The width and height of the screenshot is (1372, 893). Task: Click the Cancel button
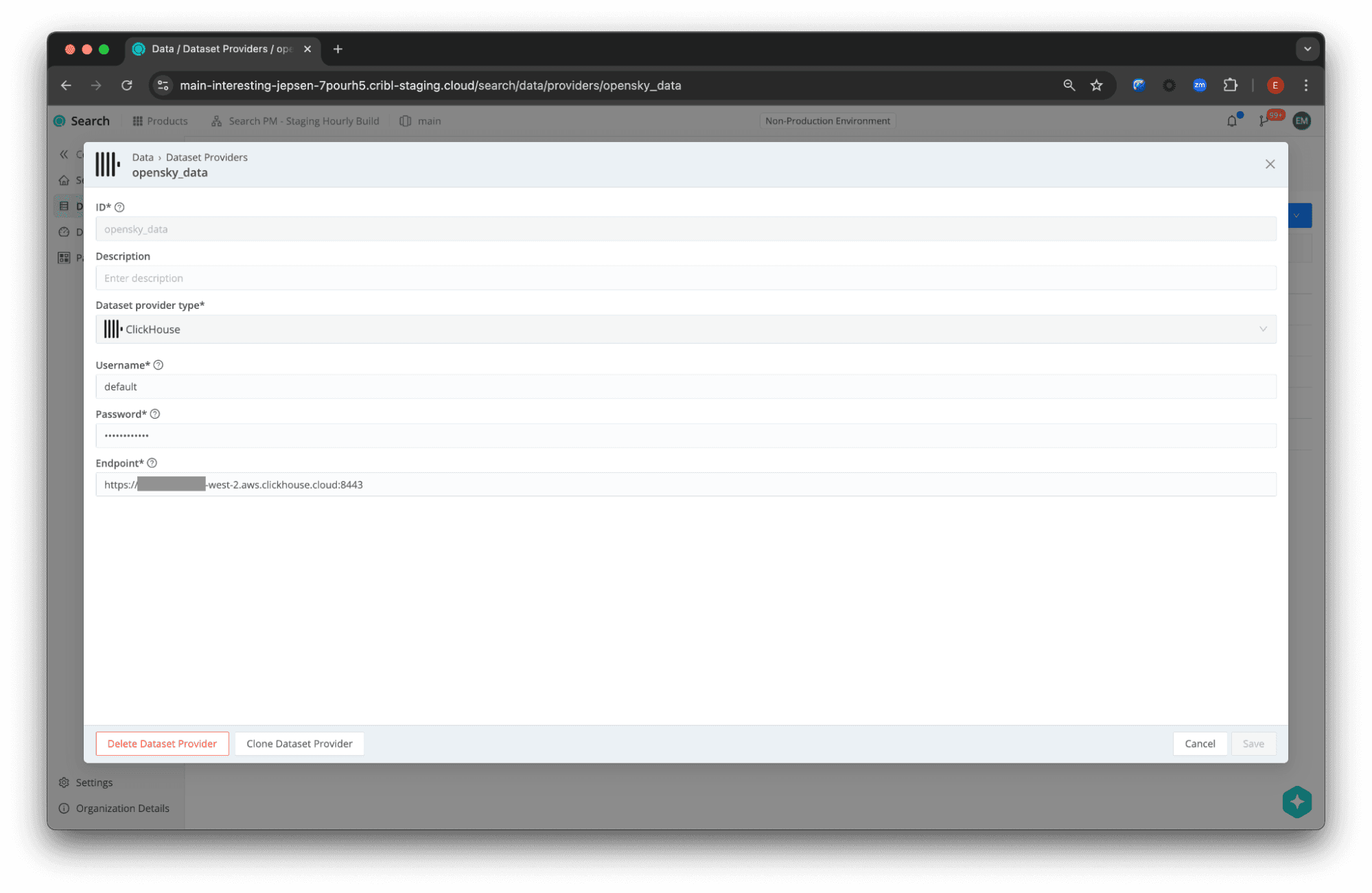tap(1199, 743)
